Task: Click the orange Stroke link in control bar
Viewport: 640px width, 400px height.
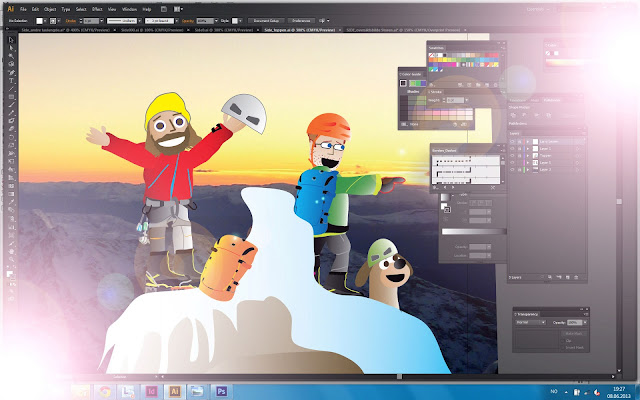Action: pyautogui.click(x=71, y=21)
